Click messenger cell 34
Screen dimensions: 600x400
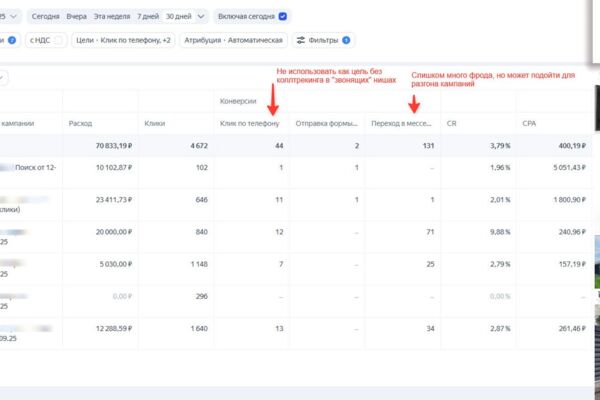pyautogui.click(x=430, y=328)
